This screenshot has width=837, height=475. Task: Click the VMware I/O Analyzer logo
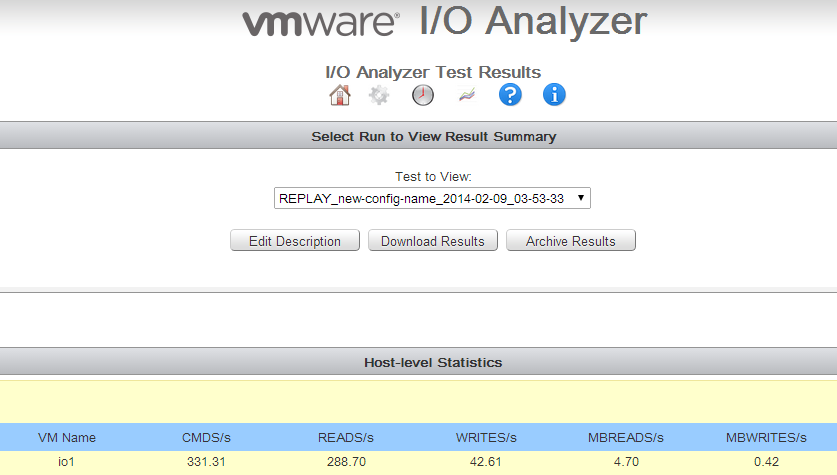tap(445, 21)
